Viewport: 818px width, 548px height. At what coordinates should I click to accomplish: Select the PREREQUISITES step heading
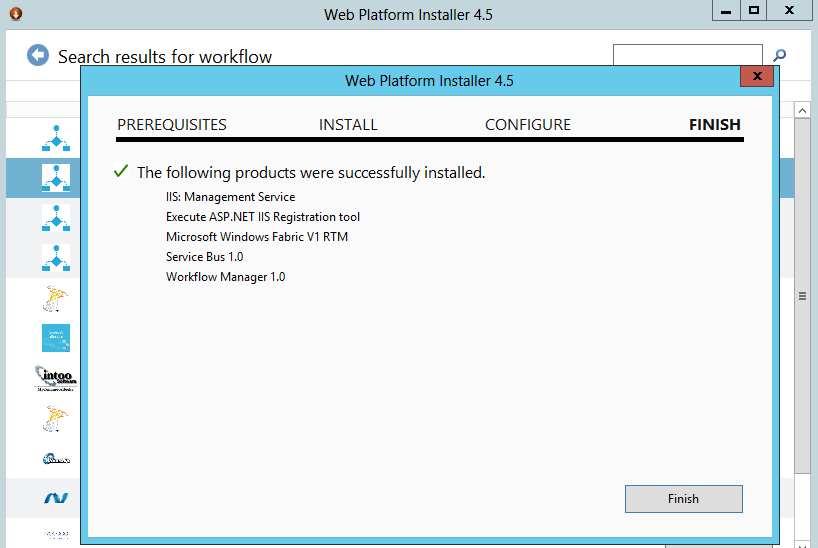click(172, 125)
